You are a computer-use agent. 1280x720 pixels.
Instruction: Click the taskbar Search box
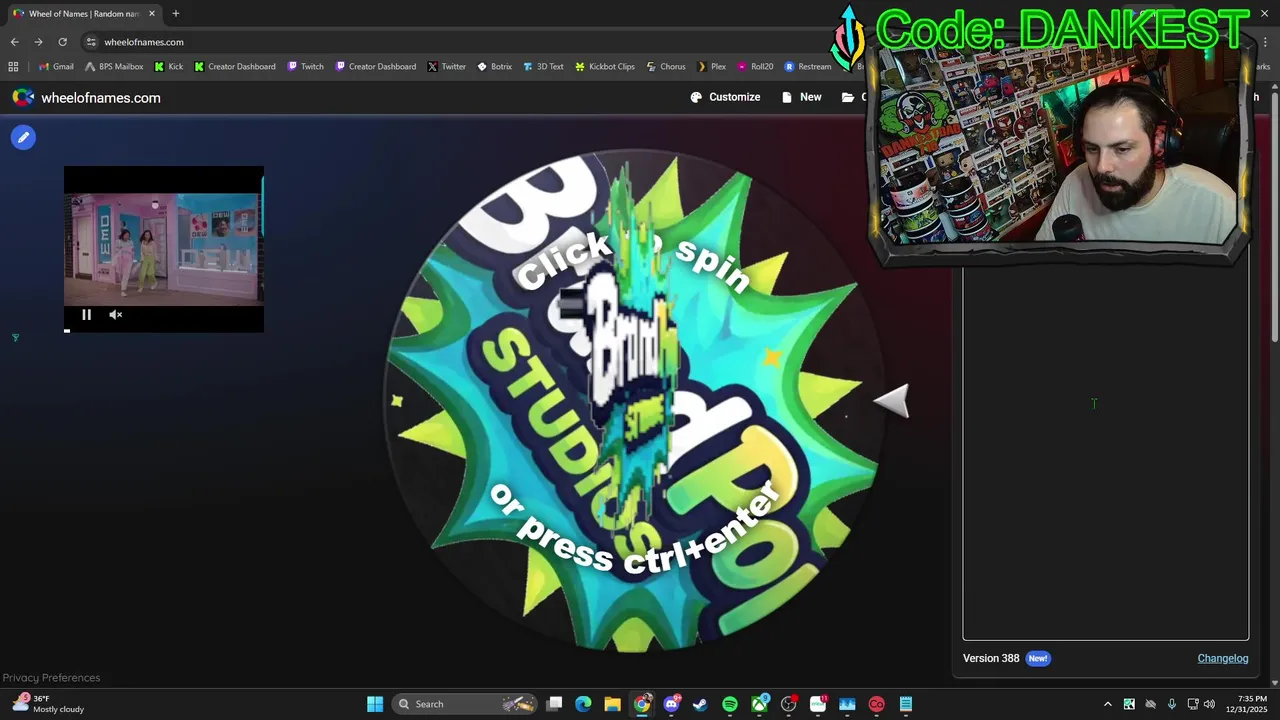[x=466, y=704]
